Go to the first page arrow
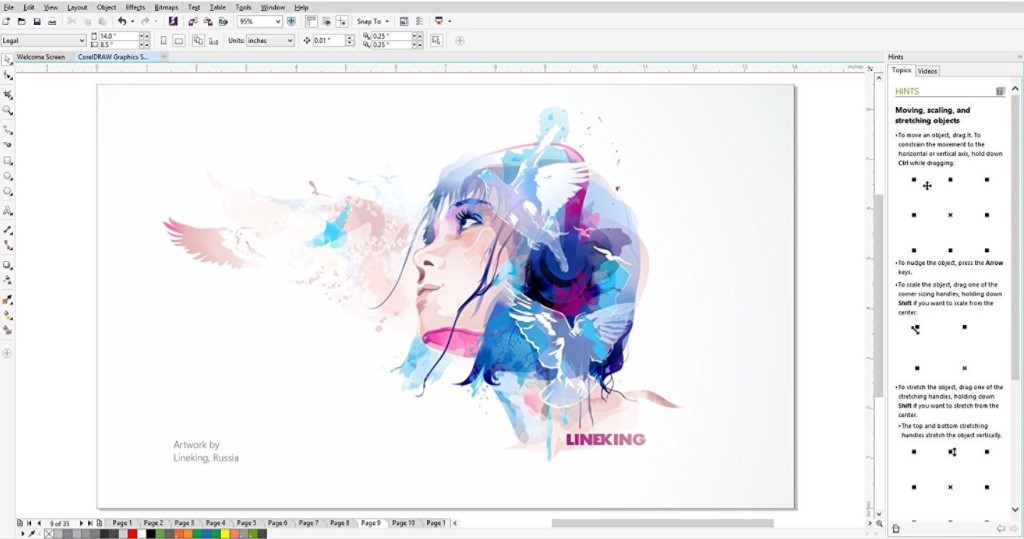 pyautogui.click(x=29, y=523)
